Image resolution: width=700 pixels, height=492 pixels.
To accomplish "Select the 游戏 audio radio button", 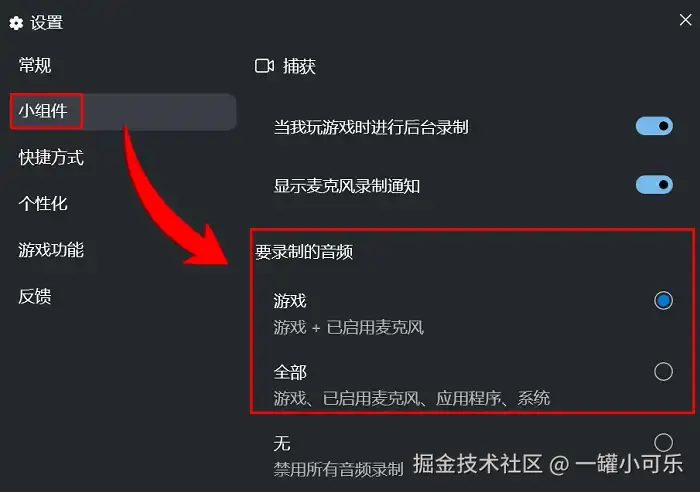I will click(x=663, y=300).
